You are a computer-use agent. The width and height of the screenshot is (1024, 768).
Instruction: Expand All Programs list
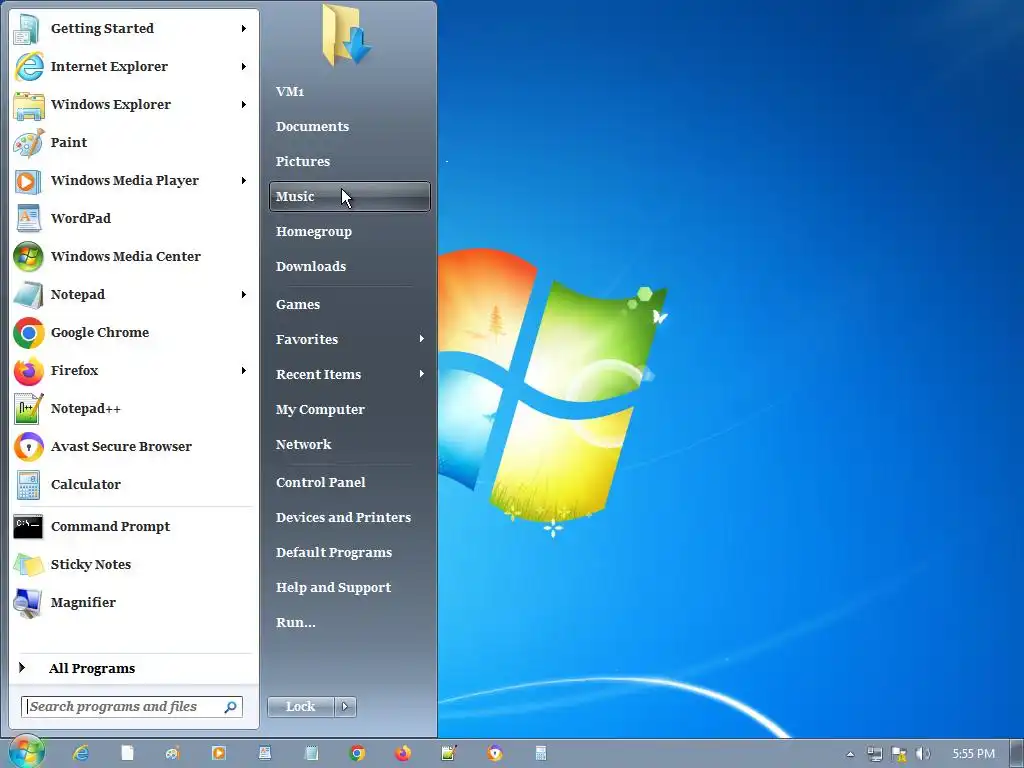pos(134,668)
